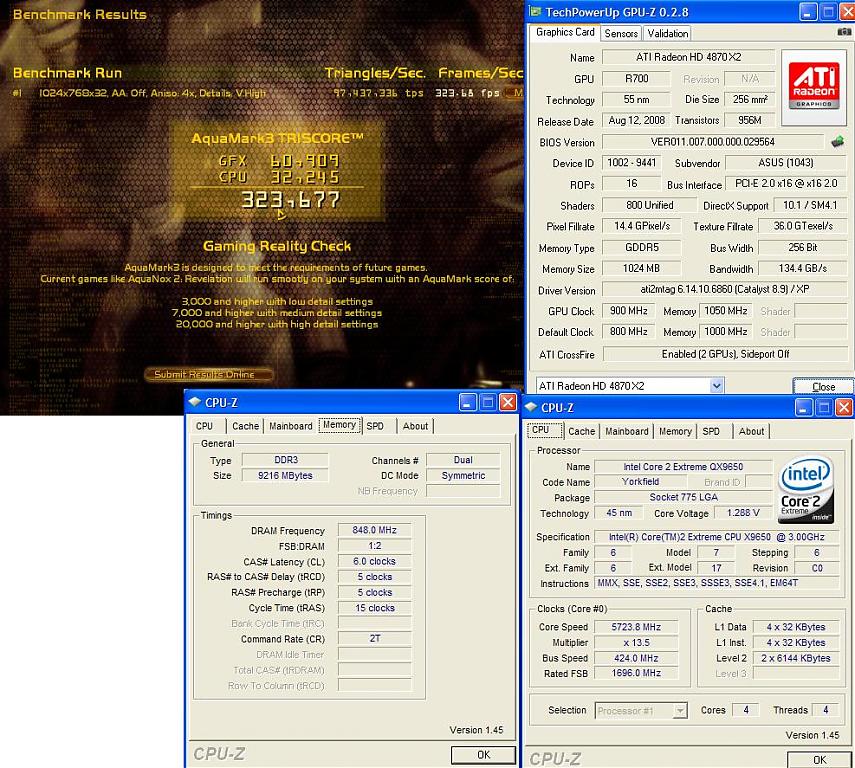Click the GPU-Z Name field 'ATI Radeon HD 4870X2'

click(x=688, y=57)
